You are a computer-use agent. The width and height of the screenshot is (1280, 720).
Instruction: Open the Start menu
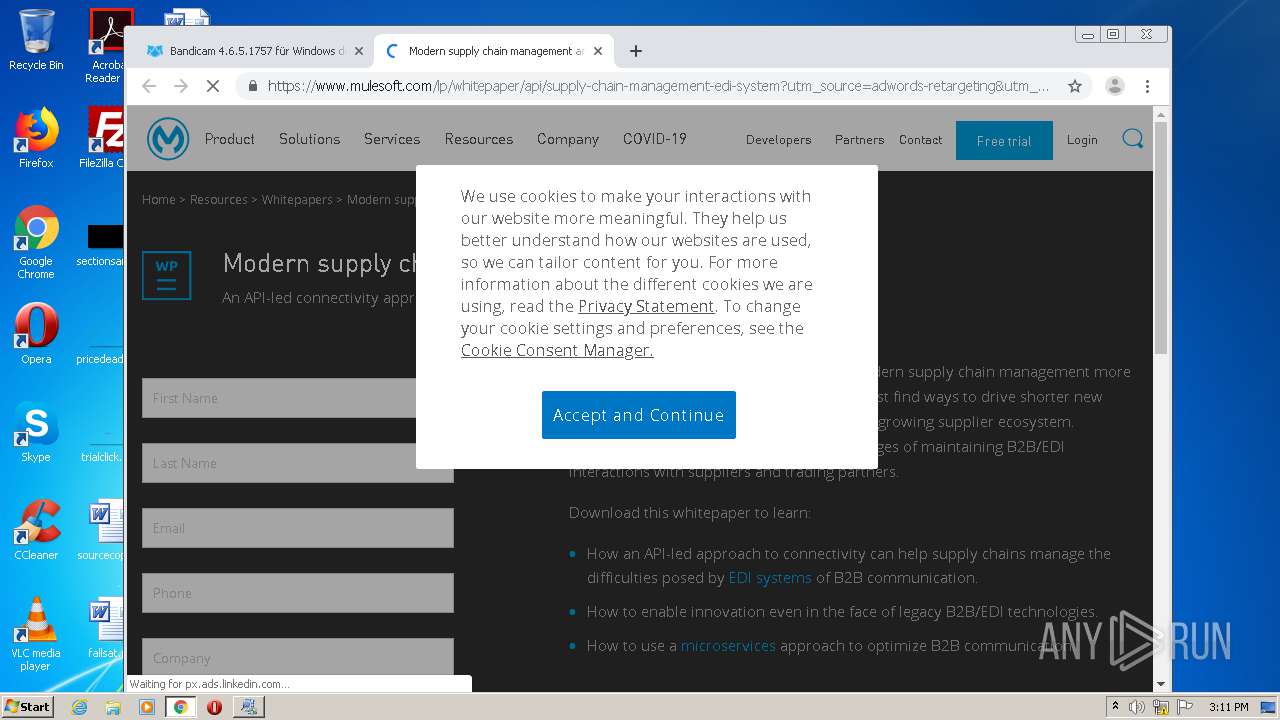coord(28,706)
